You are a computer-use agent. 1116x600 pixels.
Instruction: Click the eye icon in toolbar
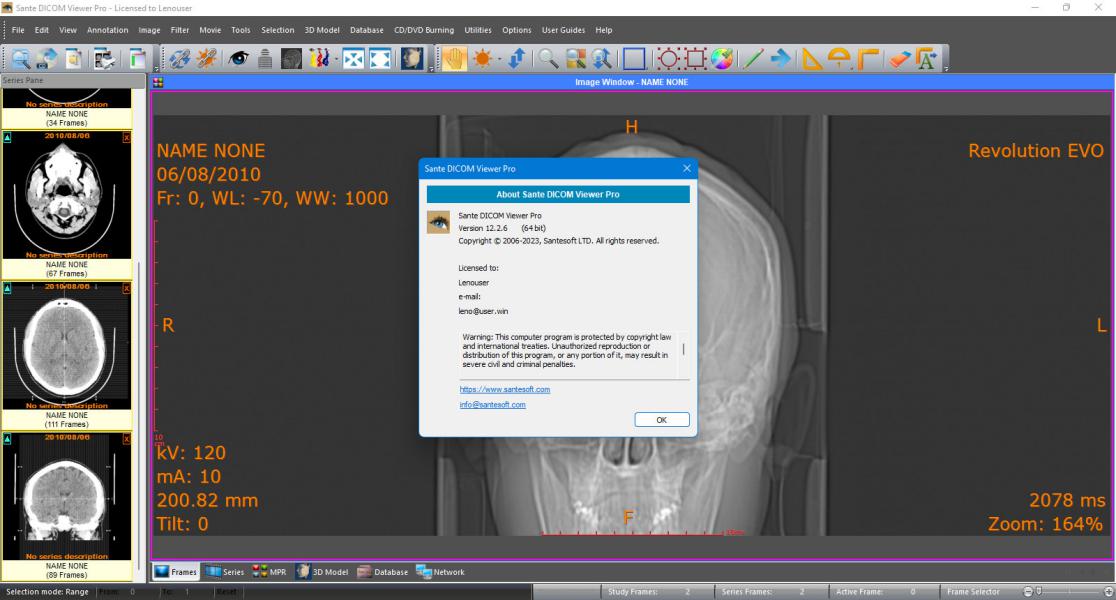[238, 59]
